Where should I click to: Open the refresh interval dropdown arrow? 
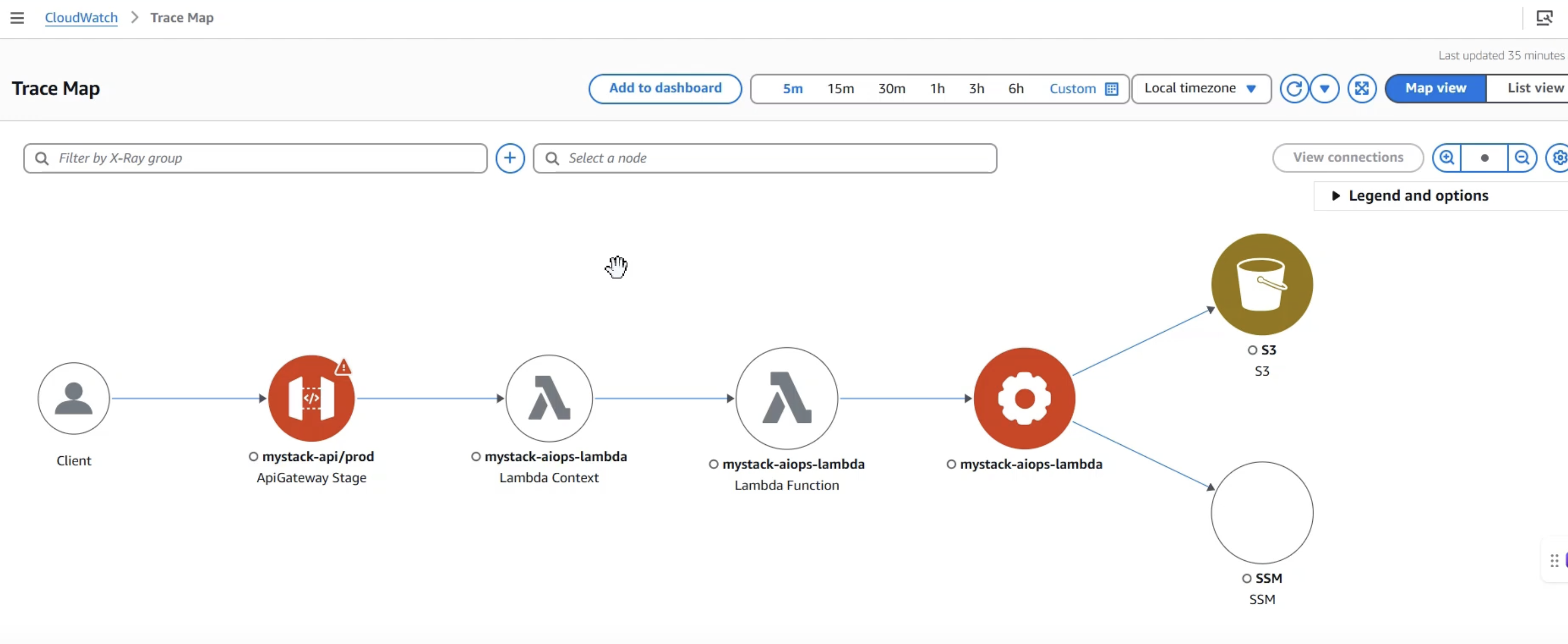(1324, 89)
